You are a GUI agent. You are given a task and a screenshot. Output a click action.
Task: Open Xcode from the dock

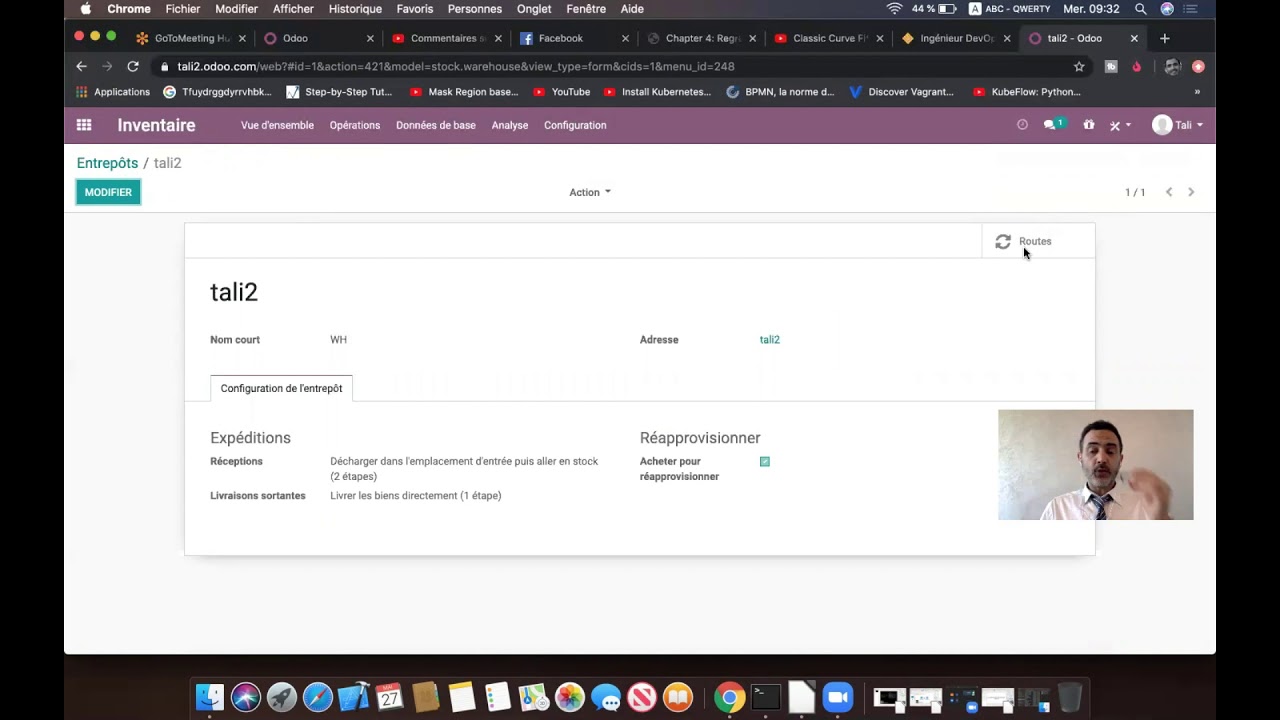[354, 697]
